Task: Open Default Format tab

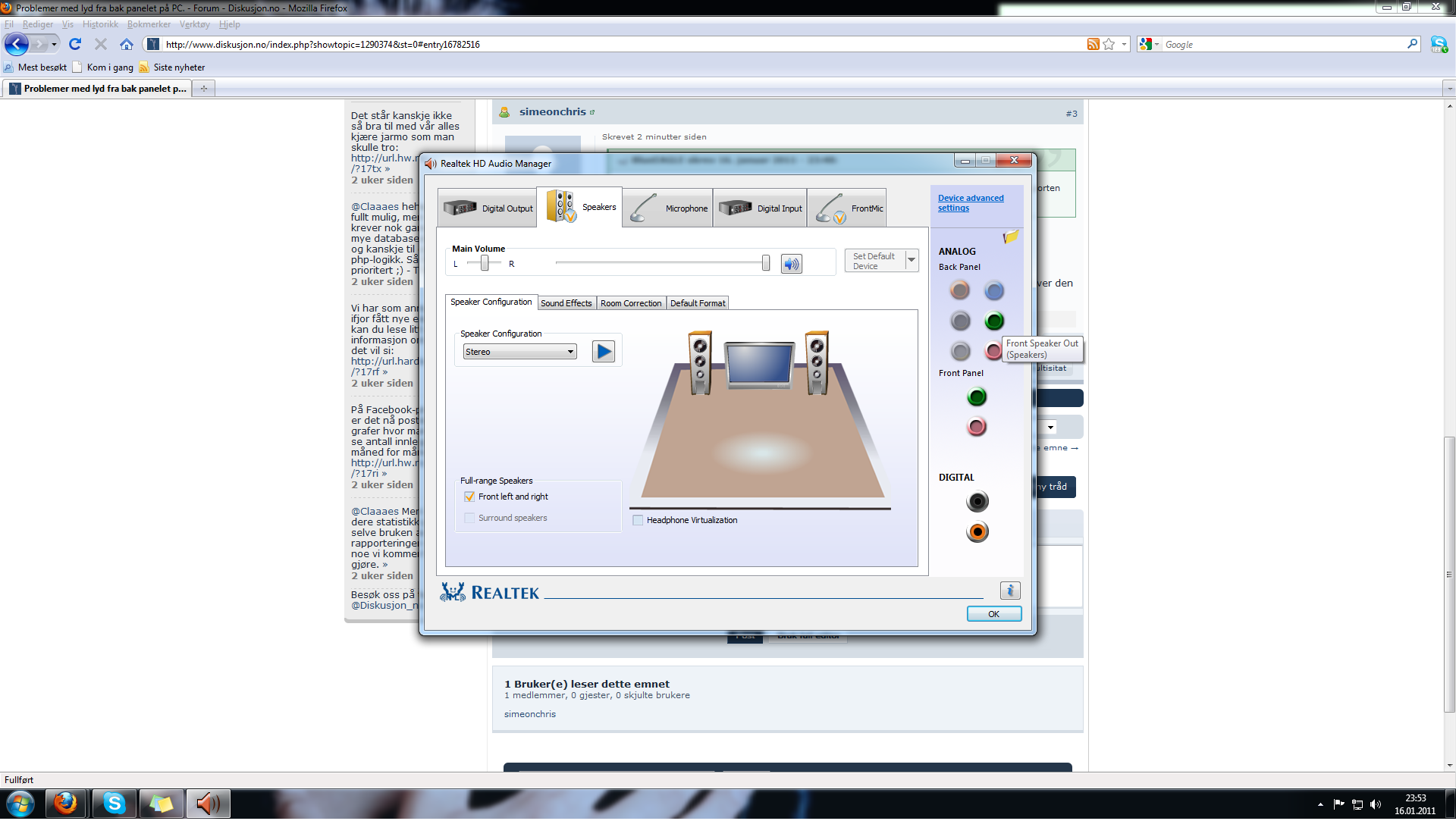Action: tap(698, 303)
